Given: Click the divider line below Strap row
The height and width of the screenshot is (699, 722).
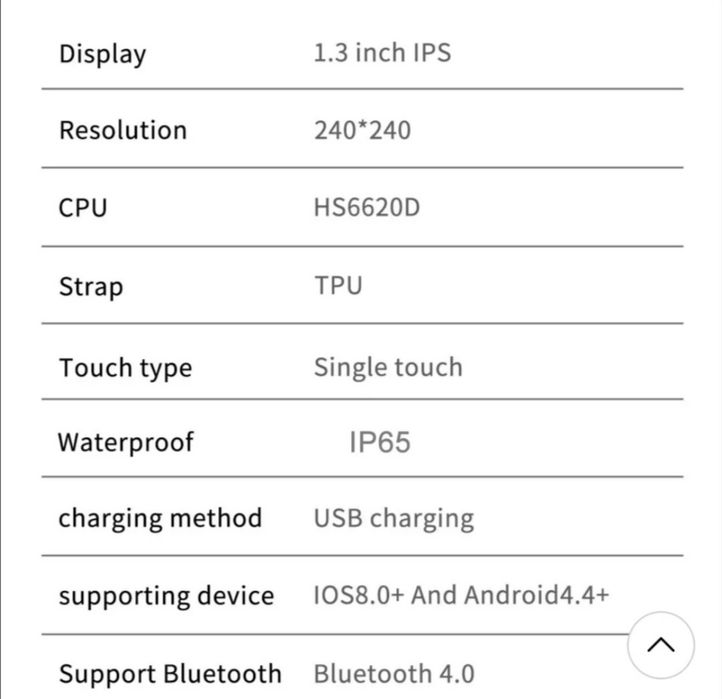Looking at the screenshot, I should pos(362,323).
